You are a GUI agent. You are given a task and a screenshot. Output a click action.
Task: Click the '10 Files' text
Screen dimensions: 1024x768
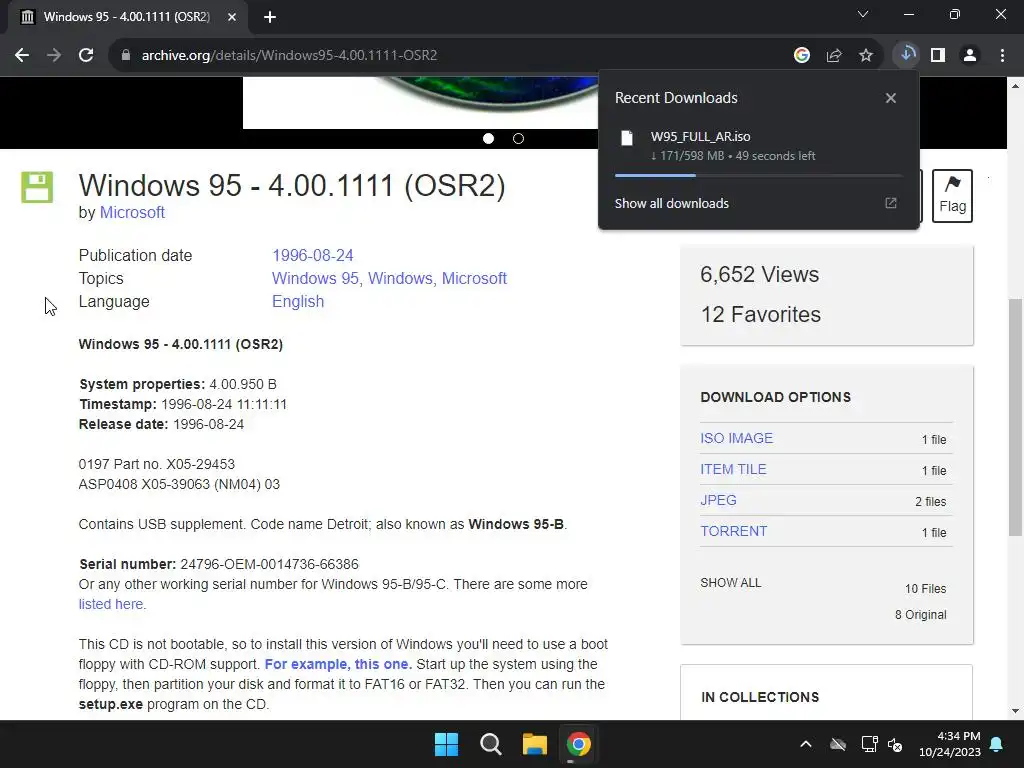pos(925,588)
